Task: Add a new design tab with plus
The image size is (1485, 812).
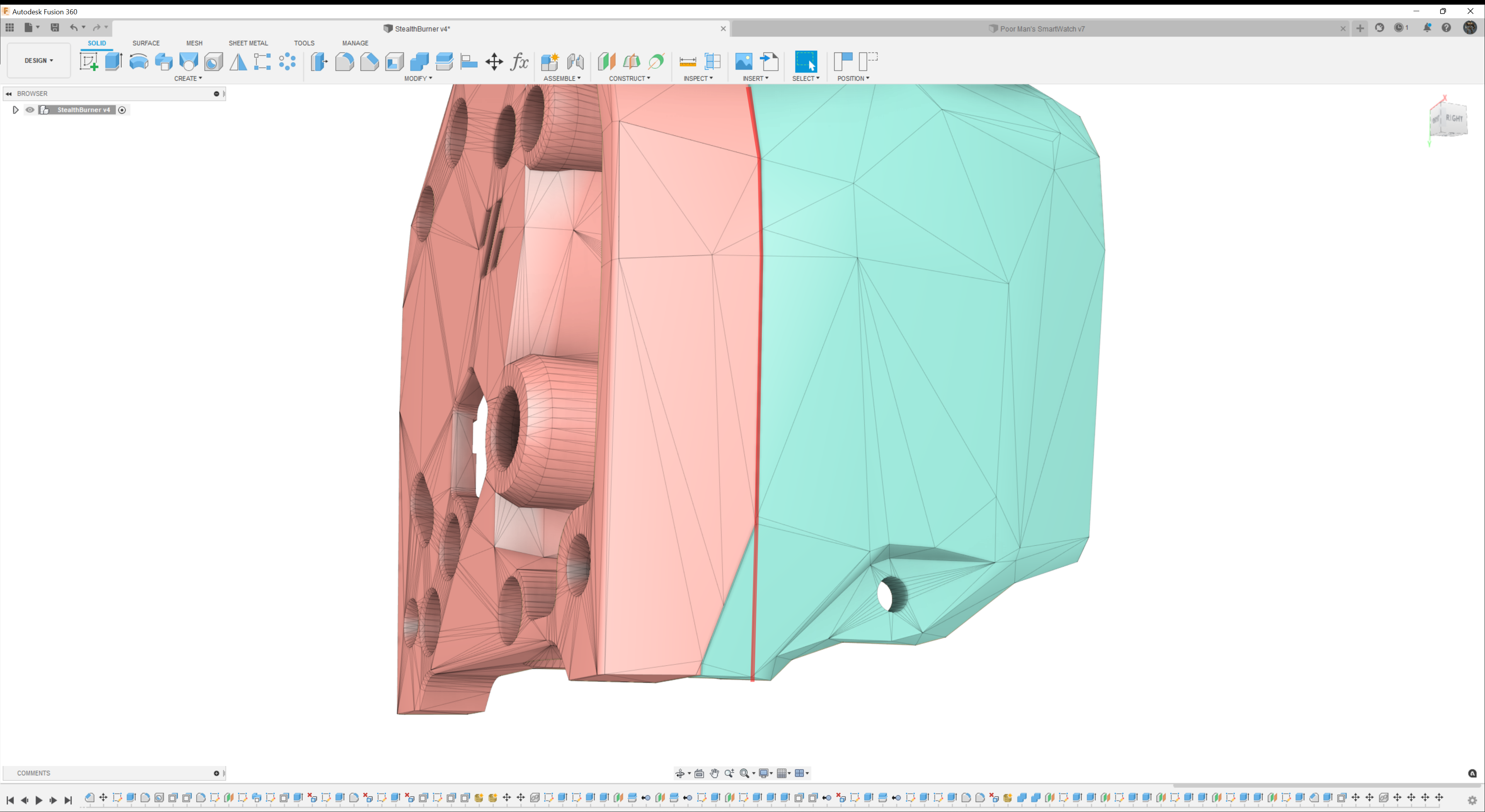Action: pos(1360,28)
